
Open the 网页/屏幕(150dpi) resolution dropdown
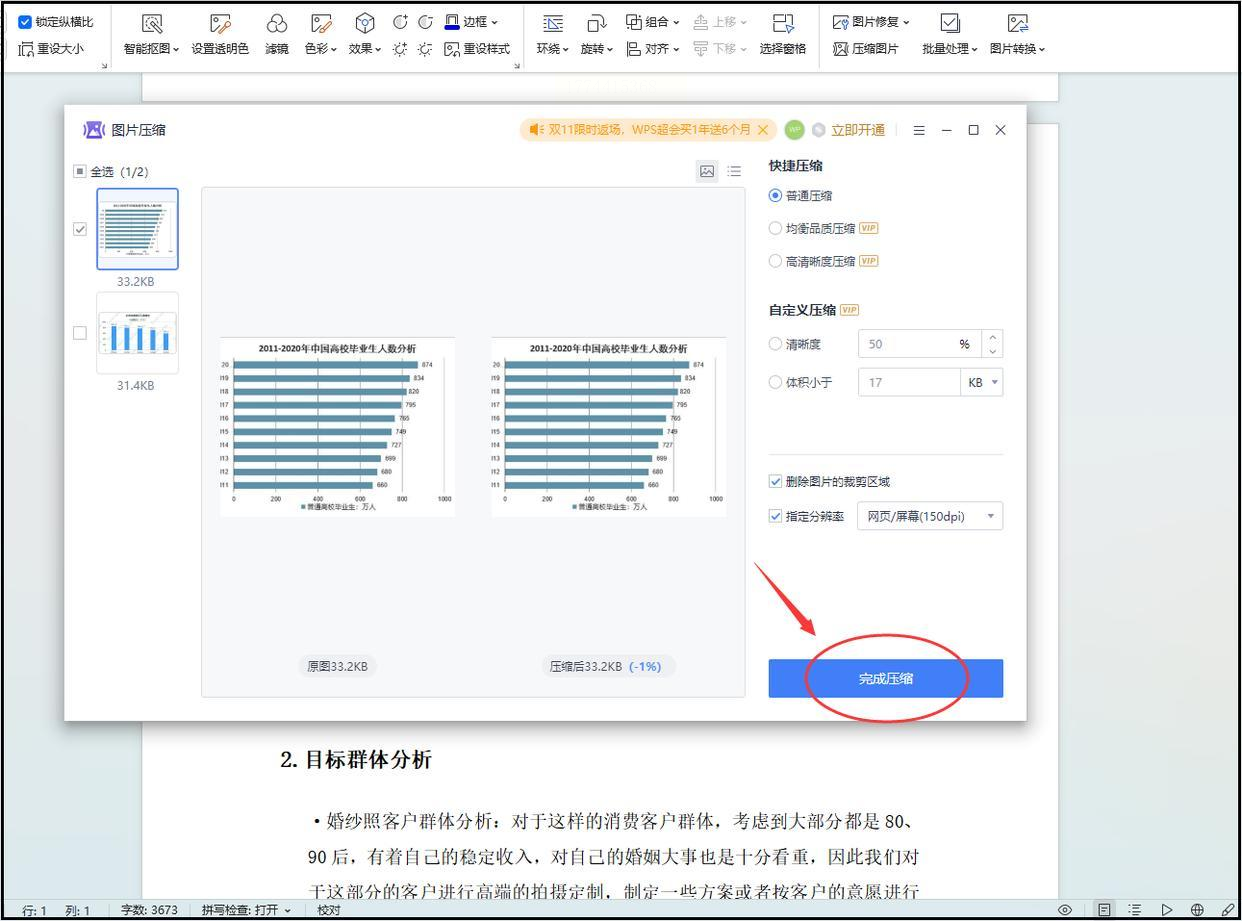pyautogui.click(x=929, y=517)
